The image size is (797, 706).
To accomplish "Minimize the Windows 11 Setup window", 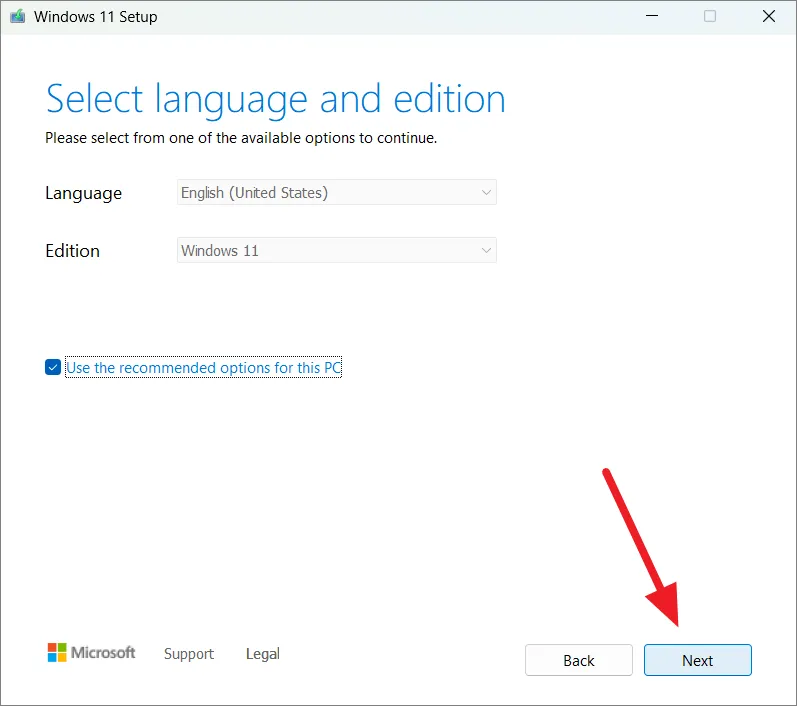I will [x=652, y=16].
